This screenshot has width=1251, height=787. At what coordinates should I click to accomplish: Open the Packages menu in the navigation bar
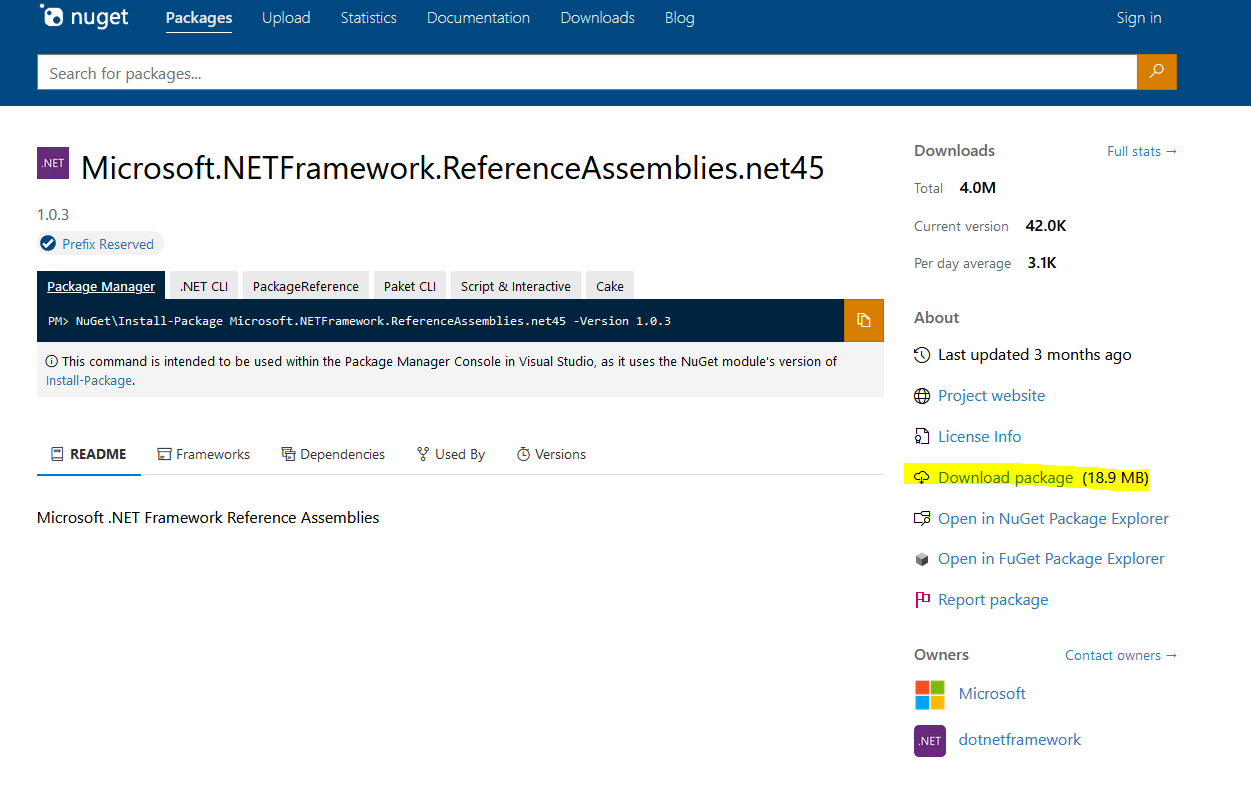coord(198,17)
